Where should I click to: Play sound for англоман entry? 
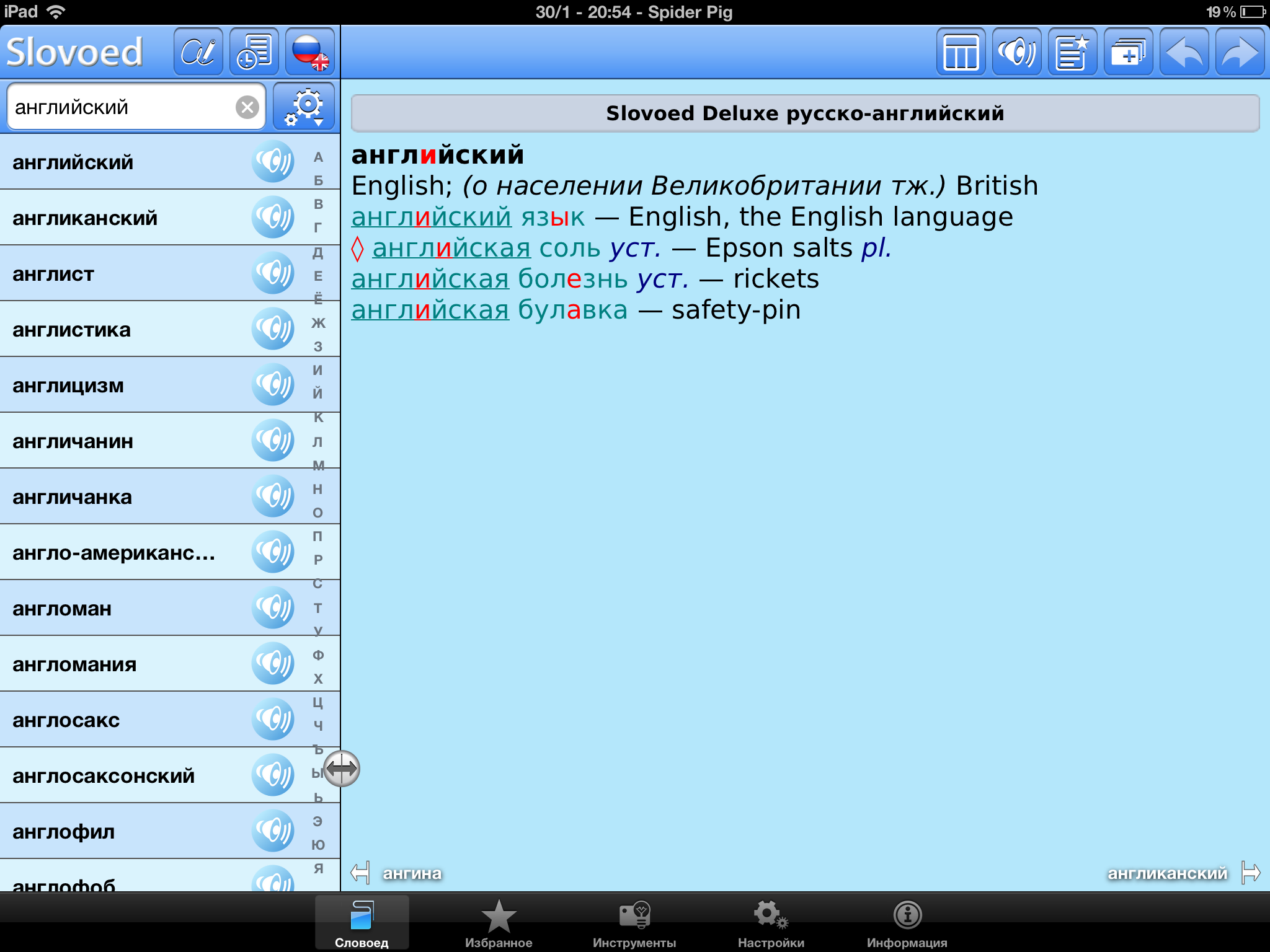(x=273, y=608)
